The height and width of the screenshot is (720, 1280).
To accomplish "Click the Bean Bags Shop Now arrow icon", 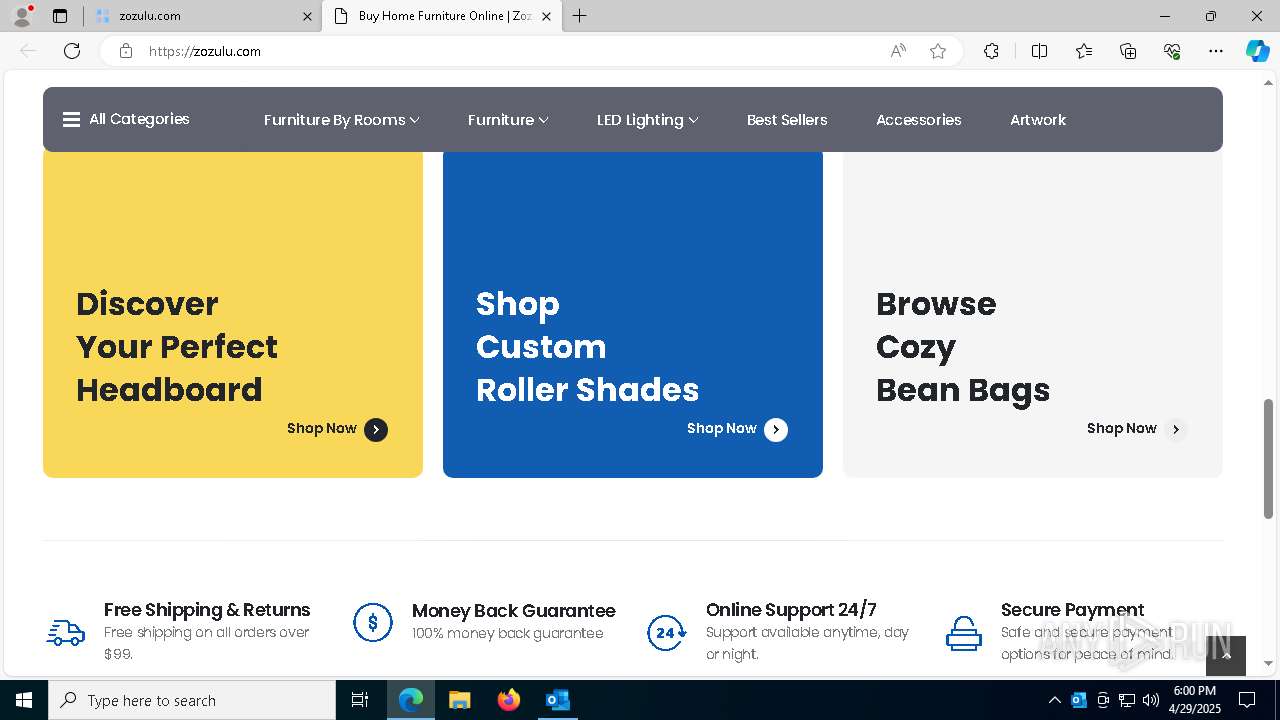I will click(1176, 430).
